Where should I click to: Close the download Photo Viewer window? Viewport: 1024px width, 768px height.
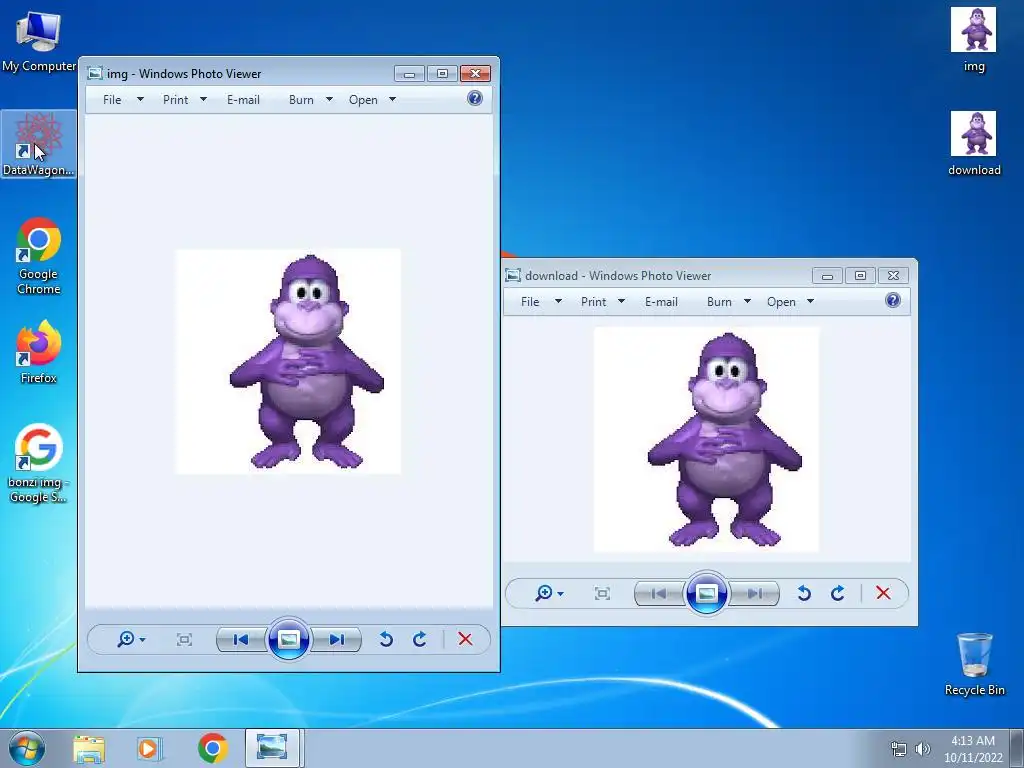tap(893, 276)
